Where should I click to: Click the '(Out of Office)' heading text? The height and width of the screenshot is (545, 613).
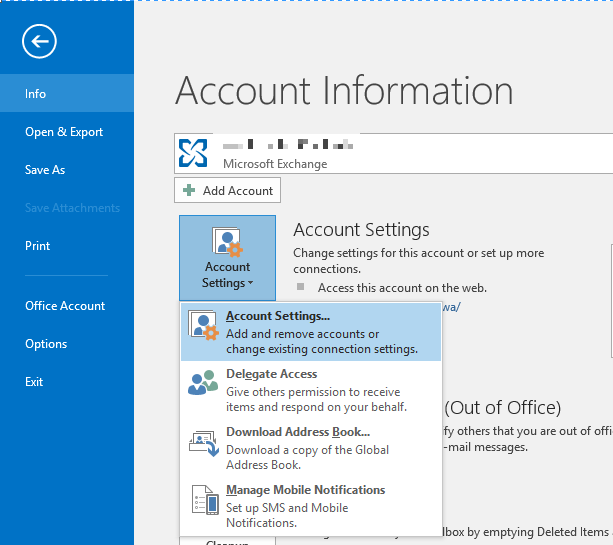pyautogui.click(x=503, y=408)
